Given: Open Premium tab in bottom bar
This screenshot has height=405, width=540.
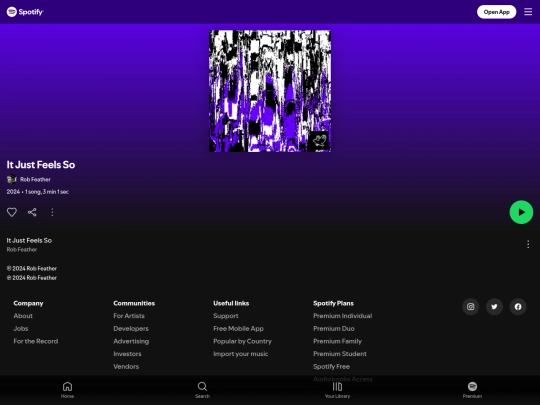Looking at the screenshot, I should tap(472, 390).
